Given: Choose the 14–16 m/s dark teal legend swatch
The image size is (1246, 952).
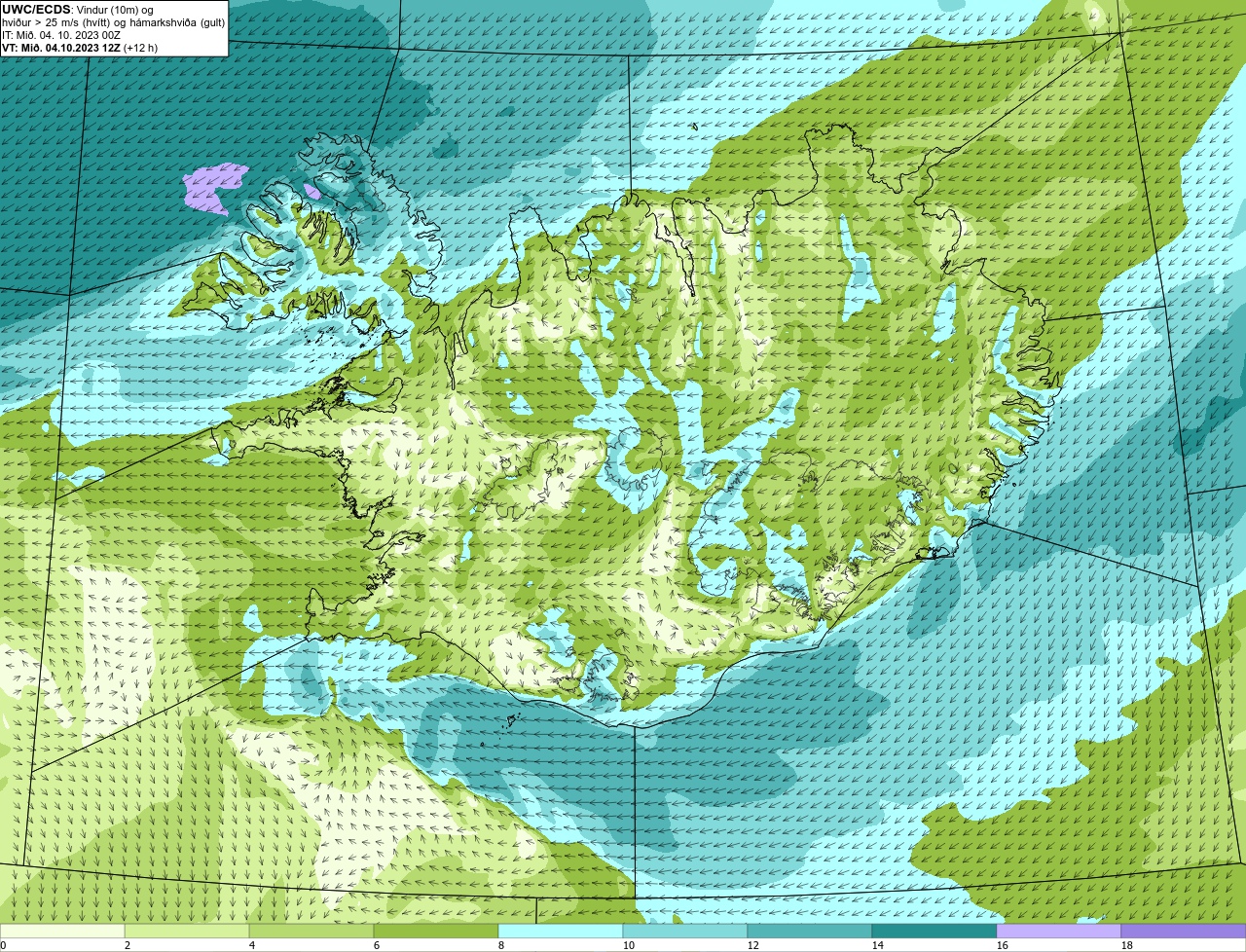Looking at the screenshot, I should [934, 931].
